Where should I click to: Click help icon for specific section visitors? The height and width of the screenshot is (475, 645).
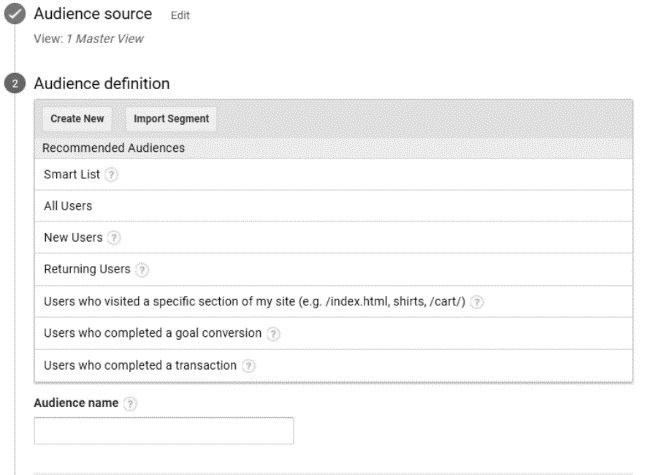477,302
